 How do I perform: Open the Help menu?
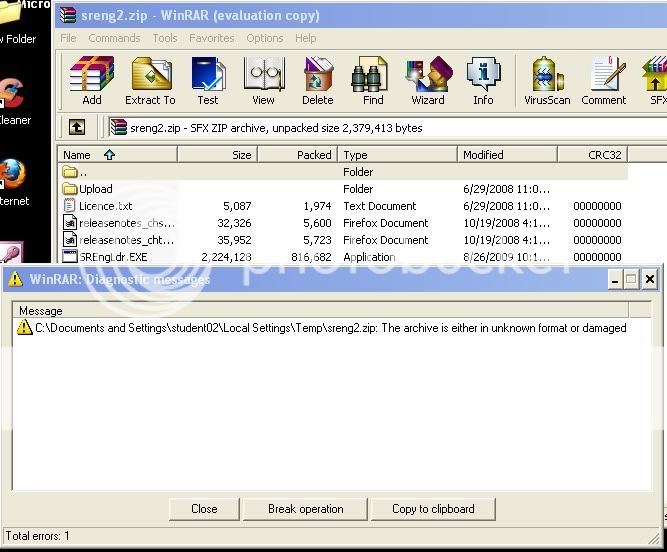coord(305,38)
